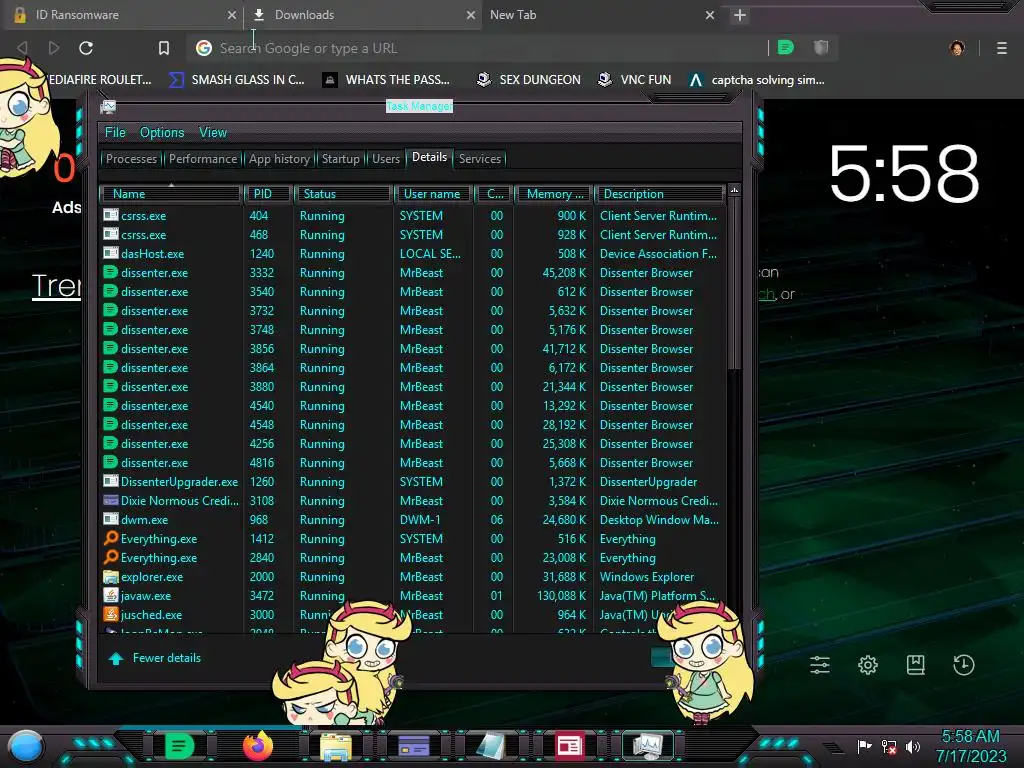Open the EDIAFIRE ROULET... bookmark
Image resolution: width=1024 pixels, height=768 pixels.
click(99, 80)
